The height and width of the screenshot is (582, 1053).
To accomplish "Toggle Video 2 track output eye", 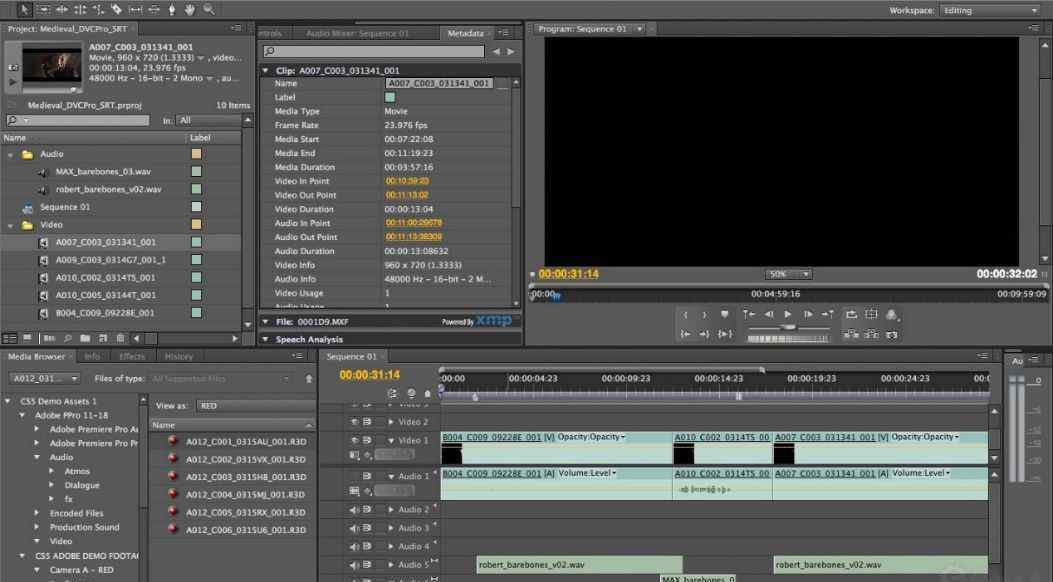I will click(x=355, y=422).
